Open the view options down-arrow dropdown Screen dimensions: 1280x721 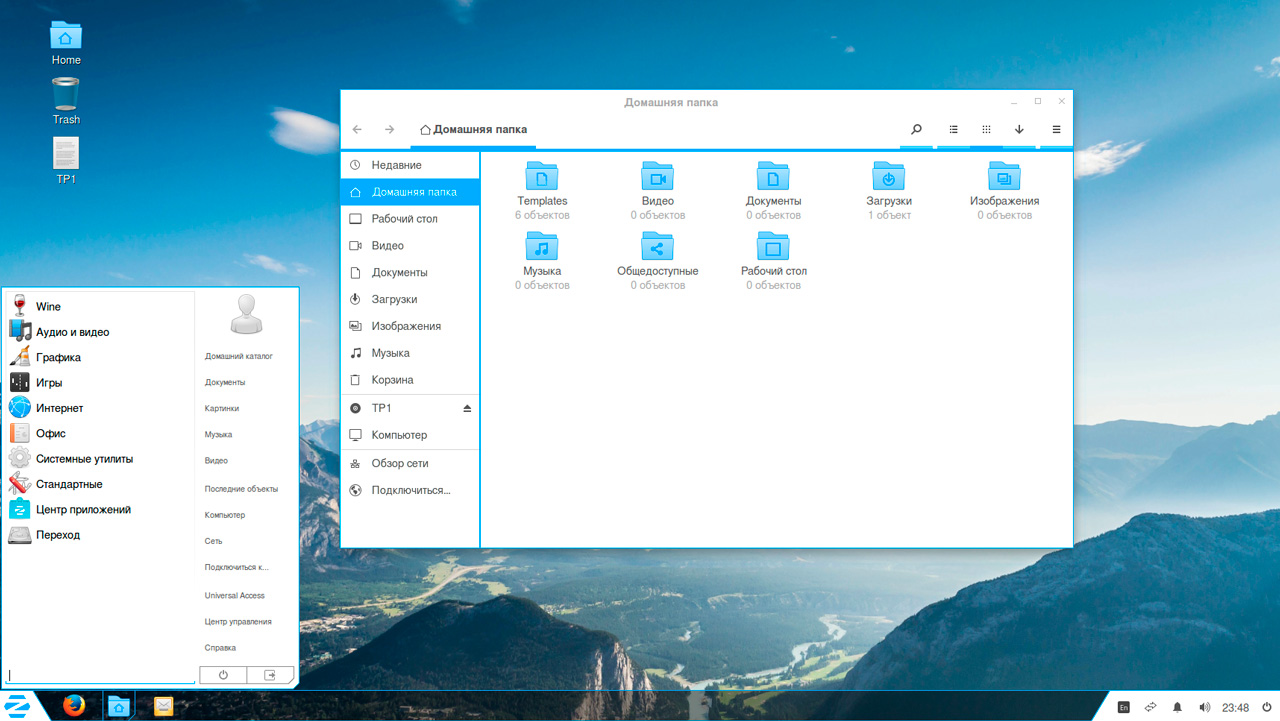(x=1019, y=129)
